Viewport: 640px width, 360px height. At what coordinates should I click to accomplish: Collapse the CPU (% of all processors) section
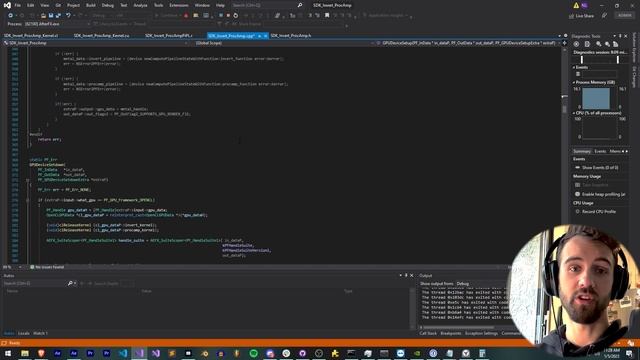click(x=573, y=113)
